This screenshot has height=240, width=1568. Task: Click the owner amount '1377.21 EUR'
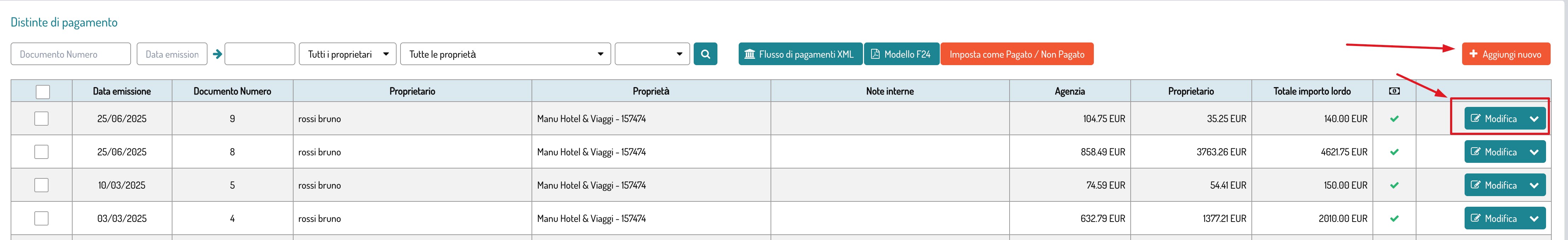click(1224, 218)
